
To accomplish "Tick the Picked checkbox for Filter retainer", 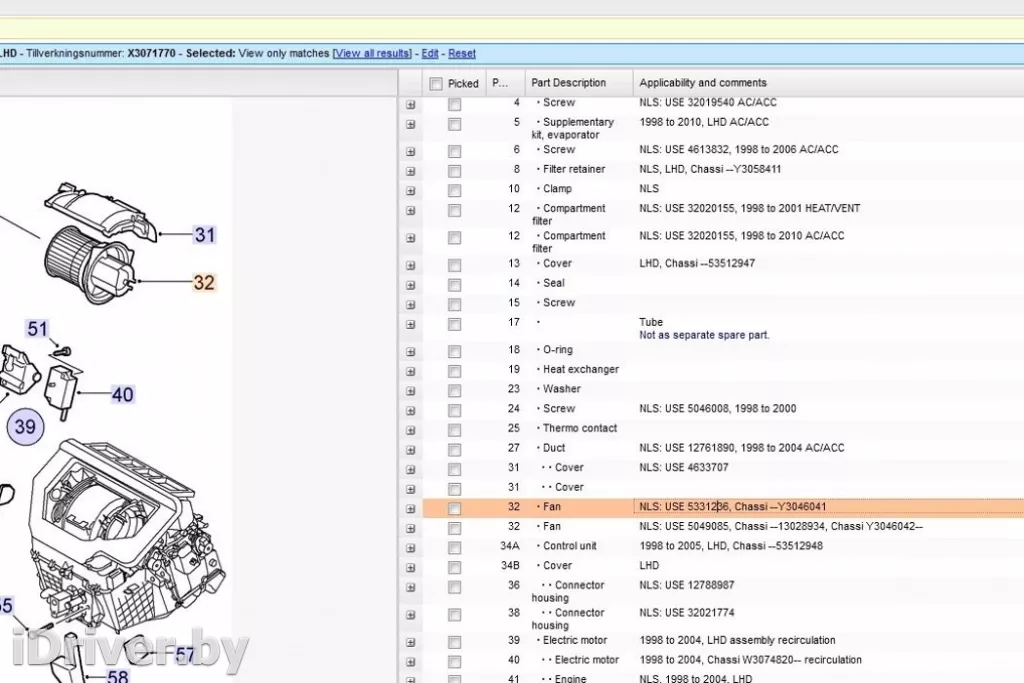I will 455,171.
